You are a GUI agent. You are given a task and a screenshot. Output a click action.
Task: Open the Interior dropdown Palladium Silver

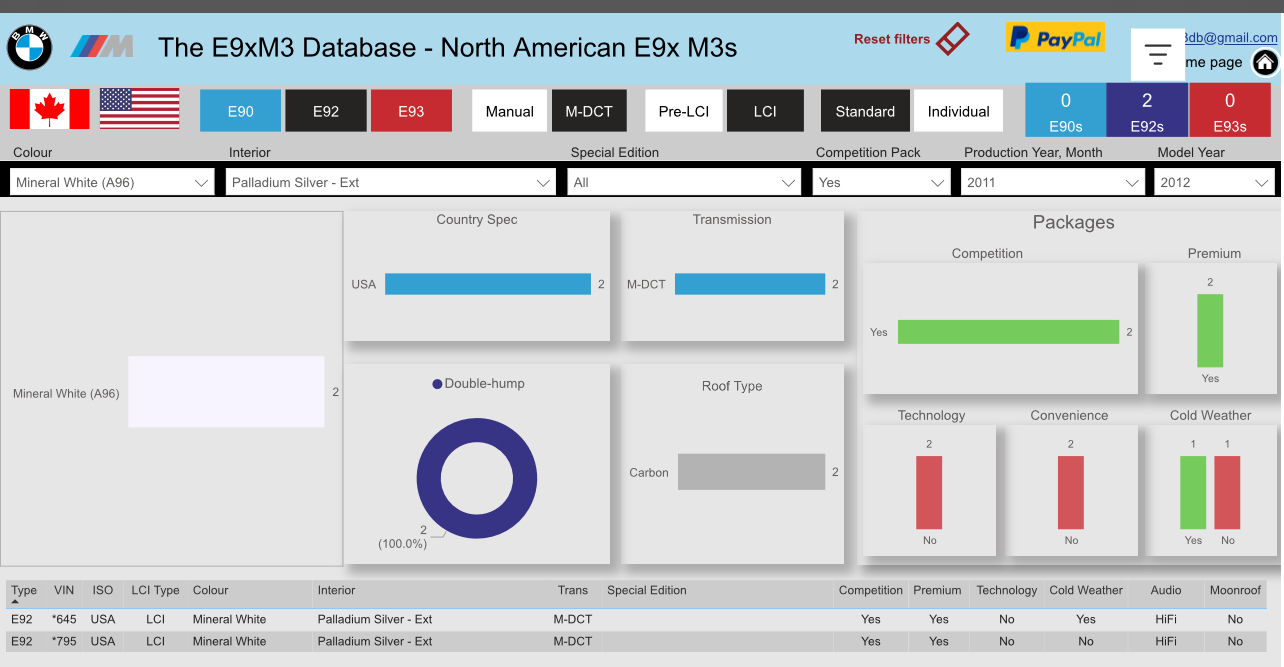click(x=391, y=183)
